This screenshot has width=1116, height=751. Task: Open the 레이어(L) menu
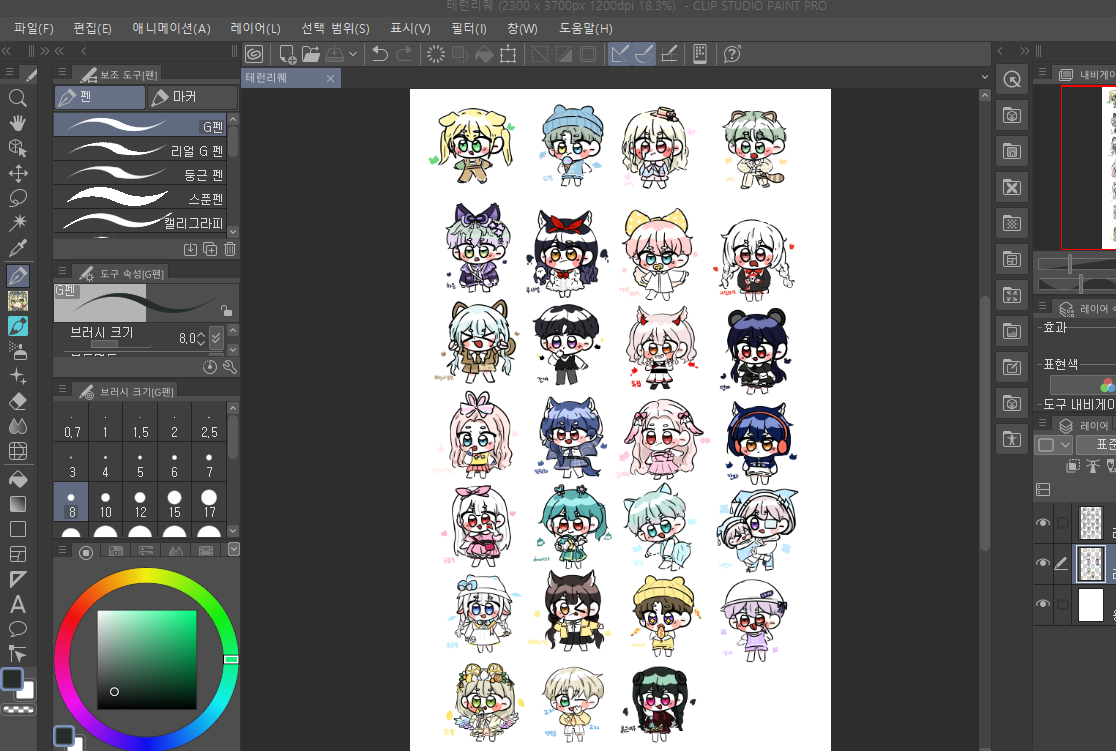point(256,28)
